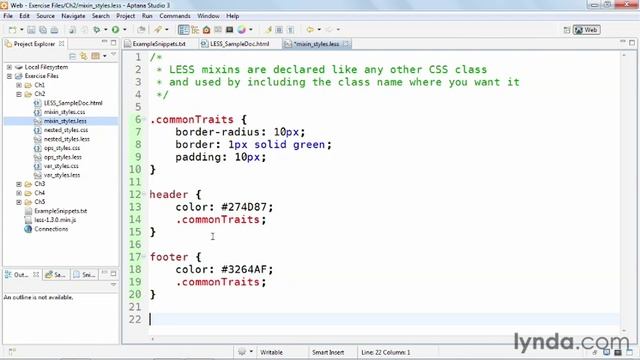Image resolution: width=640 pixels, height=360 pixels.
Task: Open the Commands menu
Action: point(175,16)
